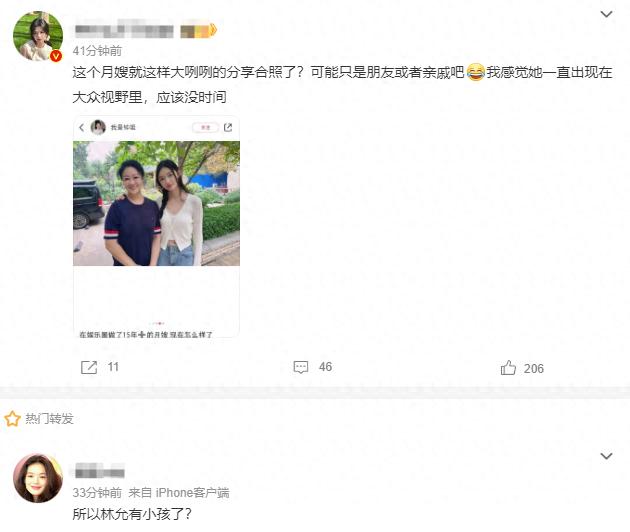Expand the second post's chevron menu

point(606,456)
